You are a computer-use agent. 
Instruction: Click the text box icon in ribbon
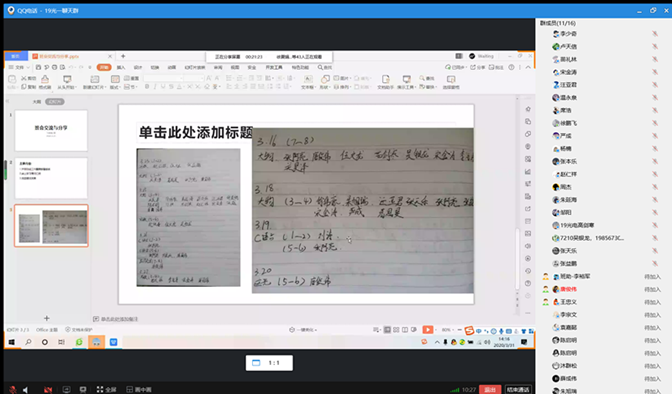308,81
